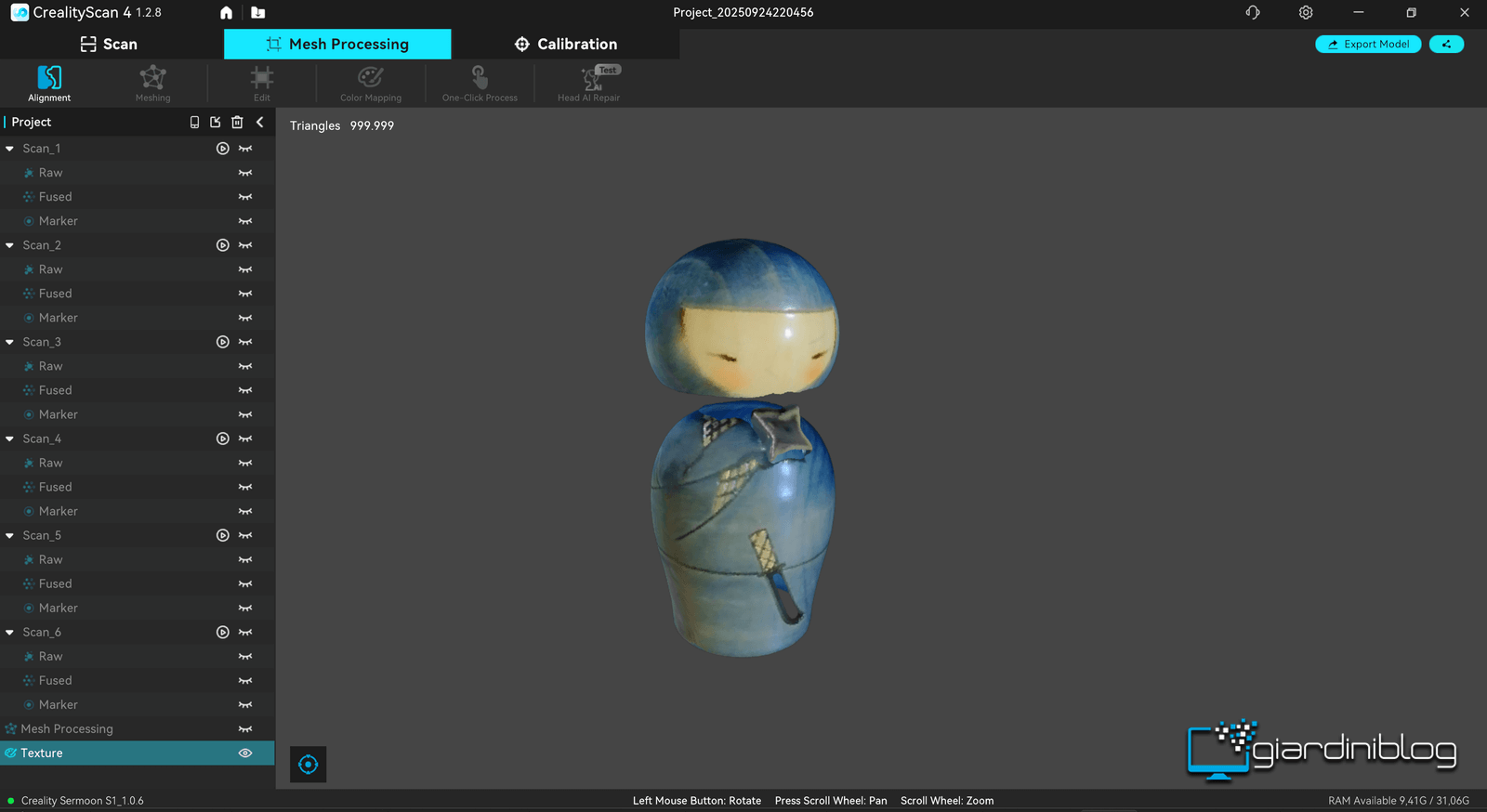Open Head AI Repair tool
This screenshot has height=812, width=1487.
588,83
